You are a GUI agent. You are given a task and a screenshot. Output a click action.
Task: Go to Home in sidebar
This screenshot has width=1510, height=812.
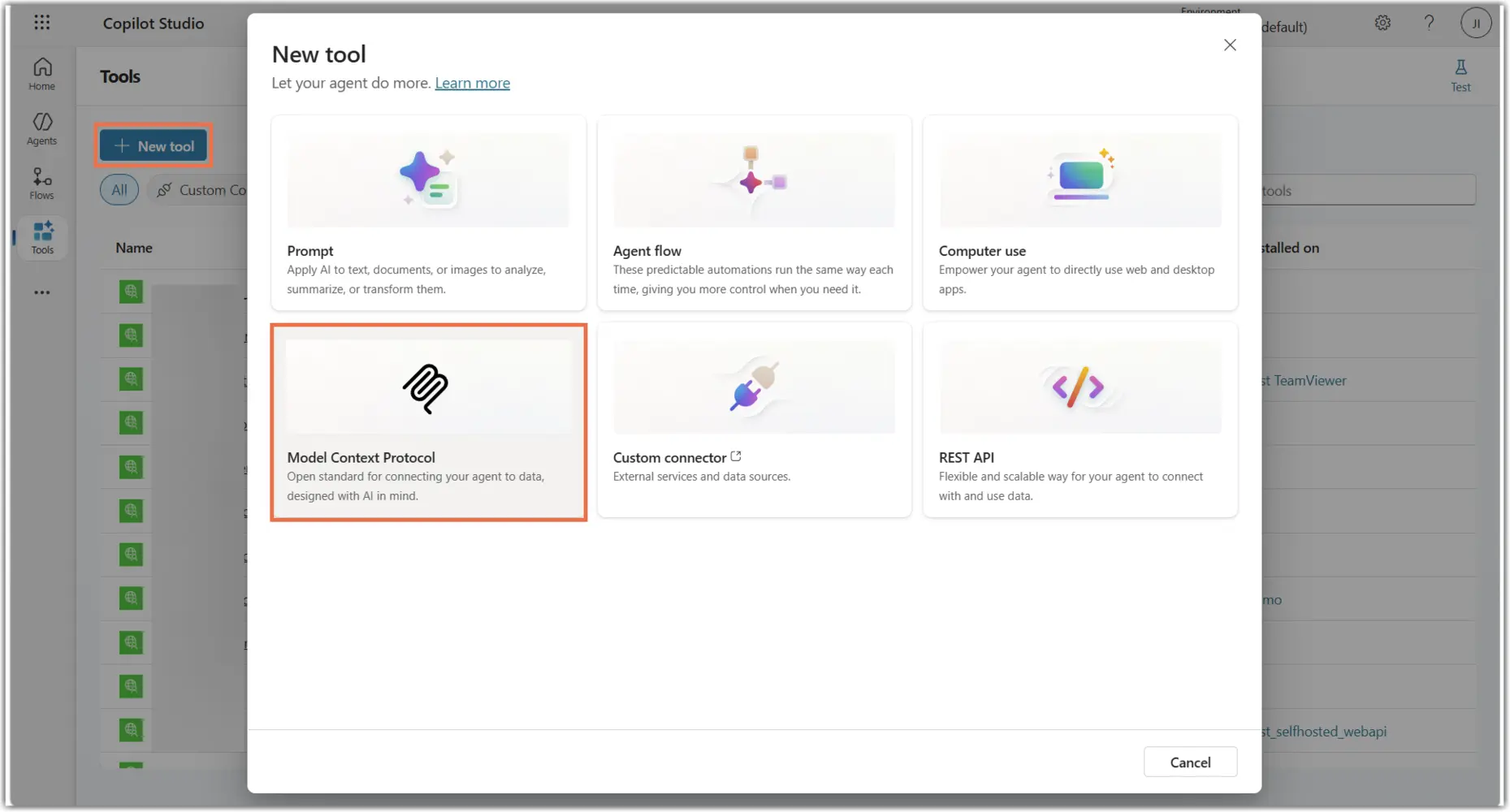tap(42, 74)
